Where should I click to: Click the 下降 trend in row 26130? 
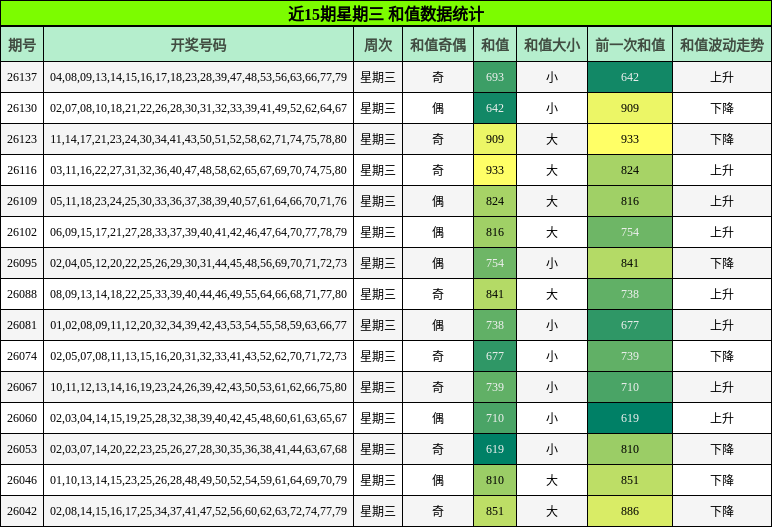pos(722,108)
